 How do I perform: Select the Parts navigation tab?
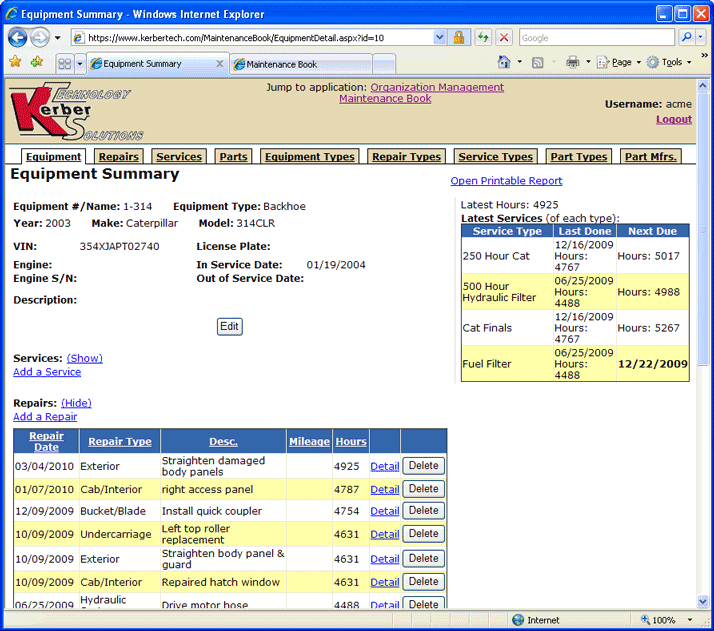coord(233,157)
